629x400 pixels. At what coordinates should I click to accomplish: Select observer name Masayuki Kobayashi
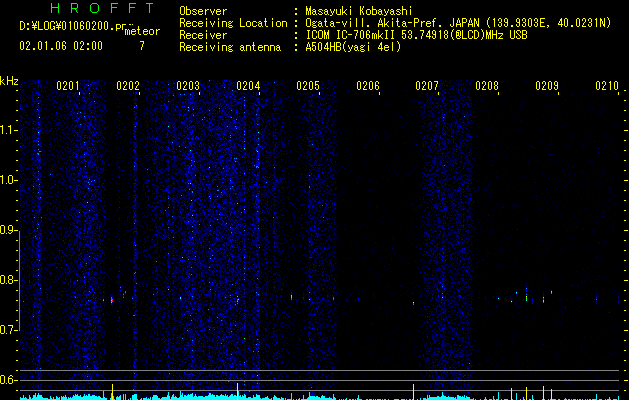359,11
